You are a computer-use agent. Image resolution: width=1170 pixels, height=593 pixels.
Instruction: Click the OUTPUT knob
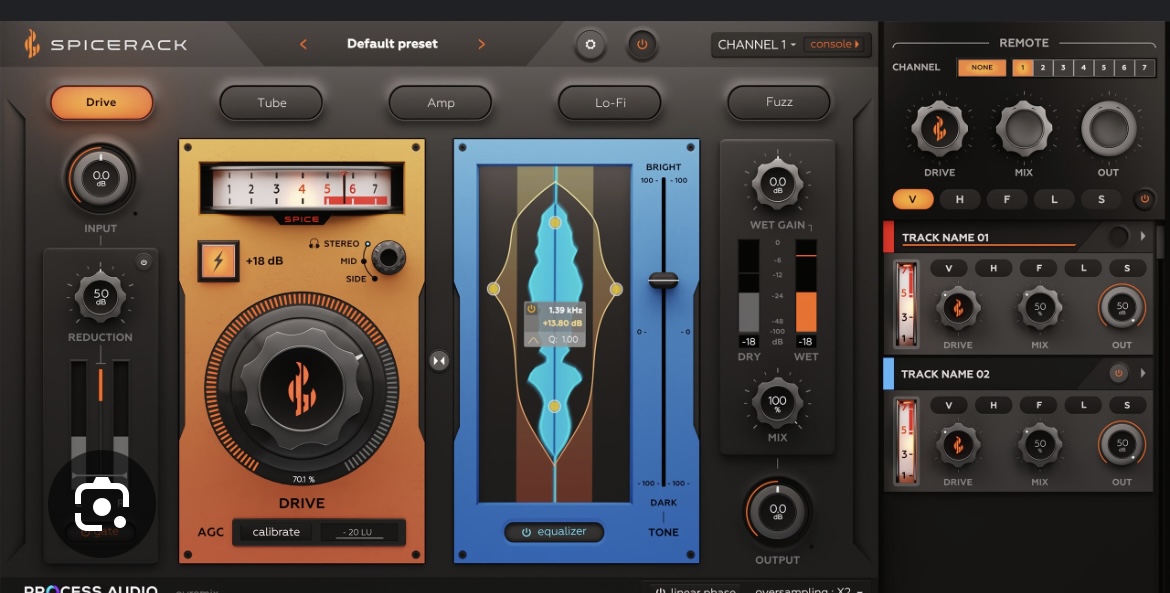pos(778,512)
